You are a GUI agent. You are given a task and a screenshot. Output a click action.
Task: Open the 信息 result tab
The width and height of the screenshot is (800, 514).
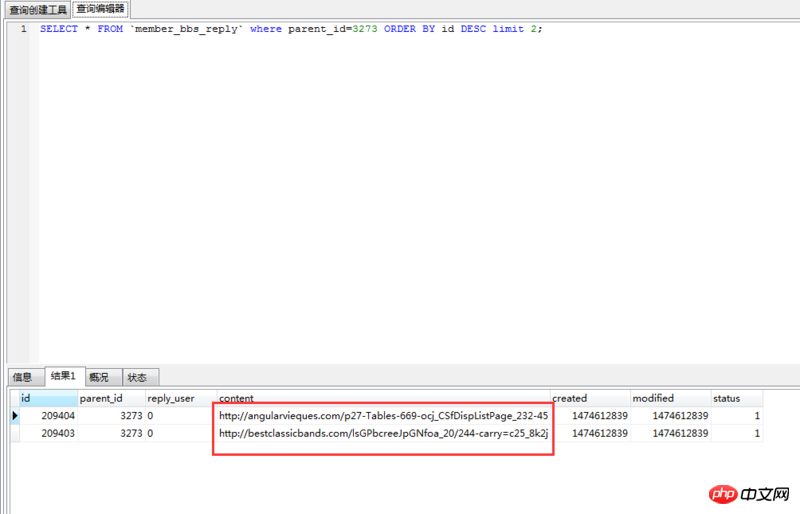pyautogui.click(x=22, y=377)
